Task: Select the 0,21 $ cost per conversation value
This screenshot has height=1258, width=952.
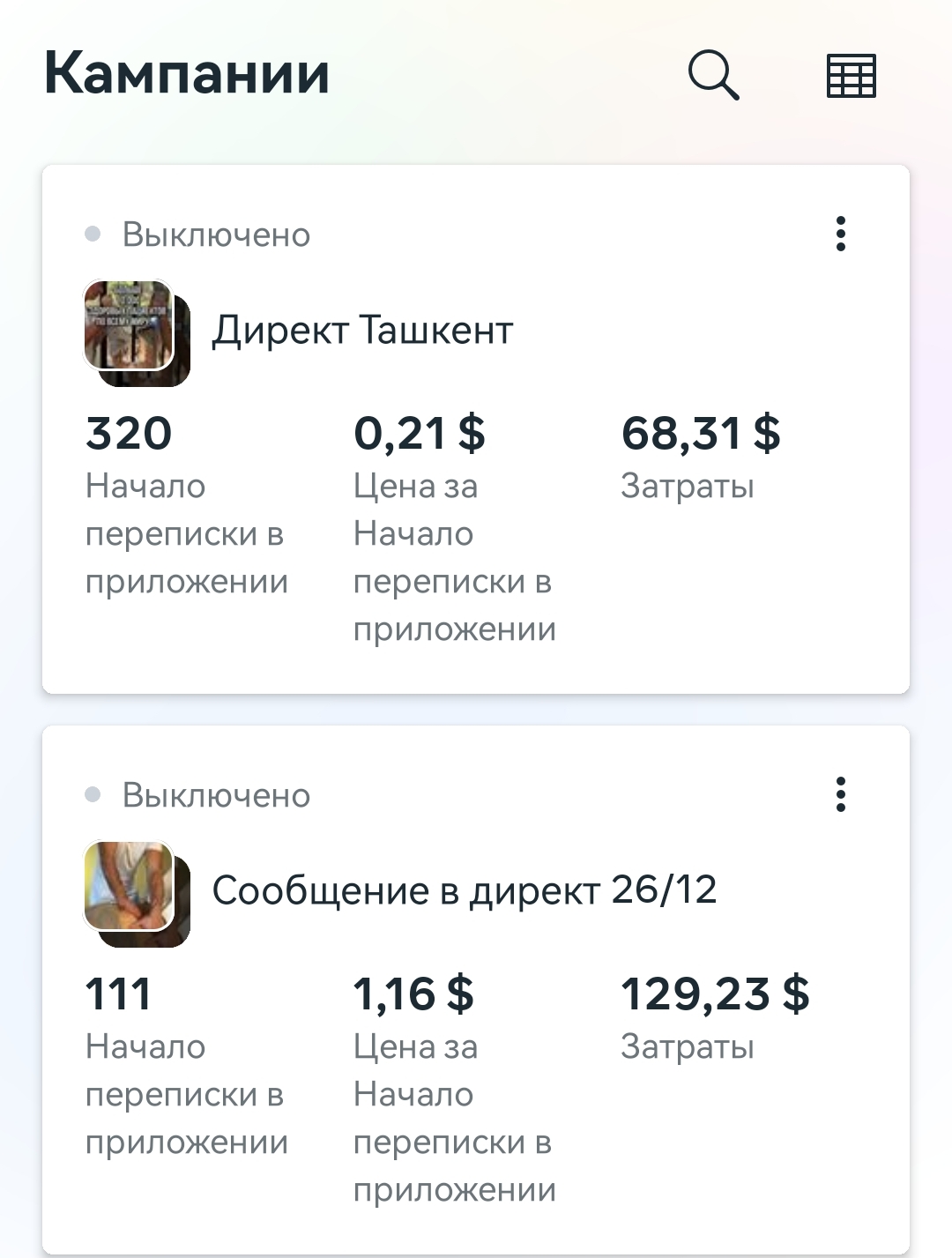Action: tap(420, 433)
